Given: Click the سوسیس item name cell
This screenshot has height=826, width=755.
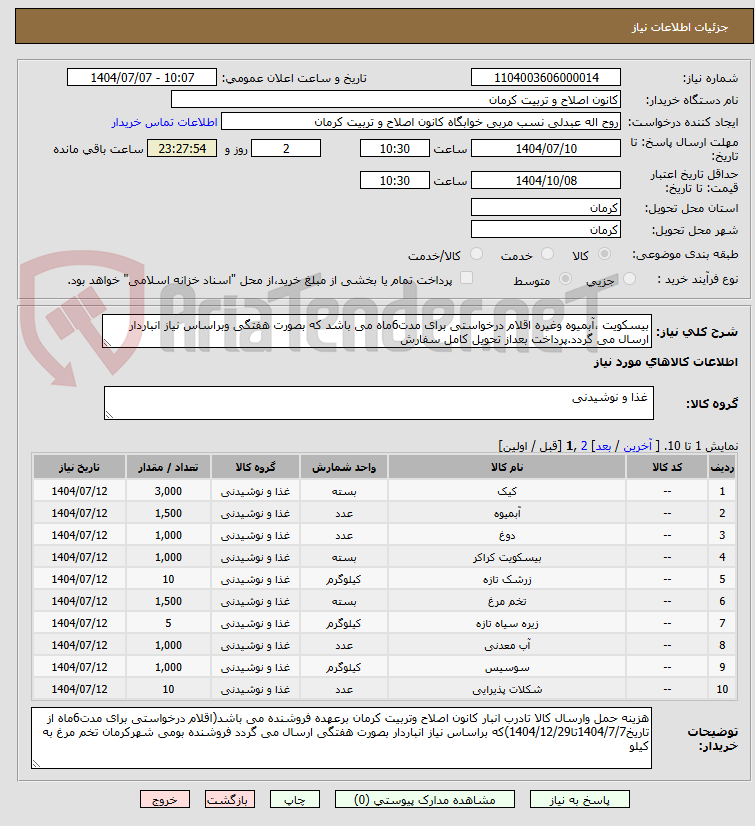Looking at the screenshot, I should pyautogui.click(x=507, y=667).
